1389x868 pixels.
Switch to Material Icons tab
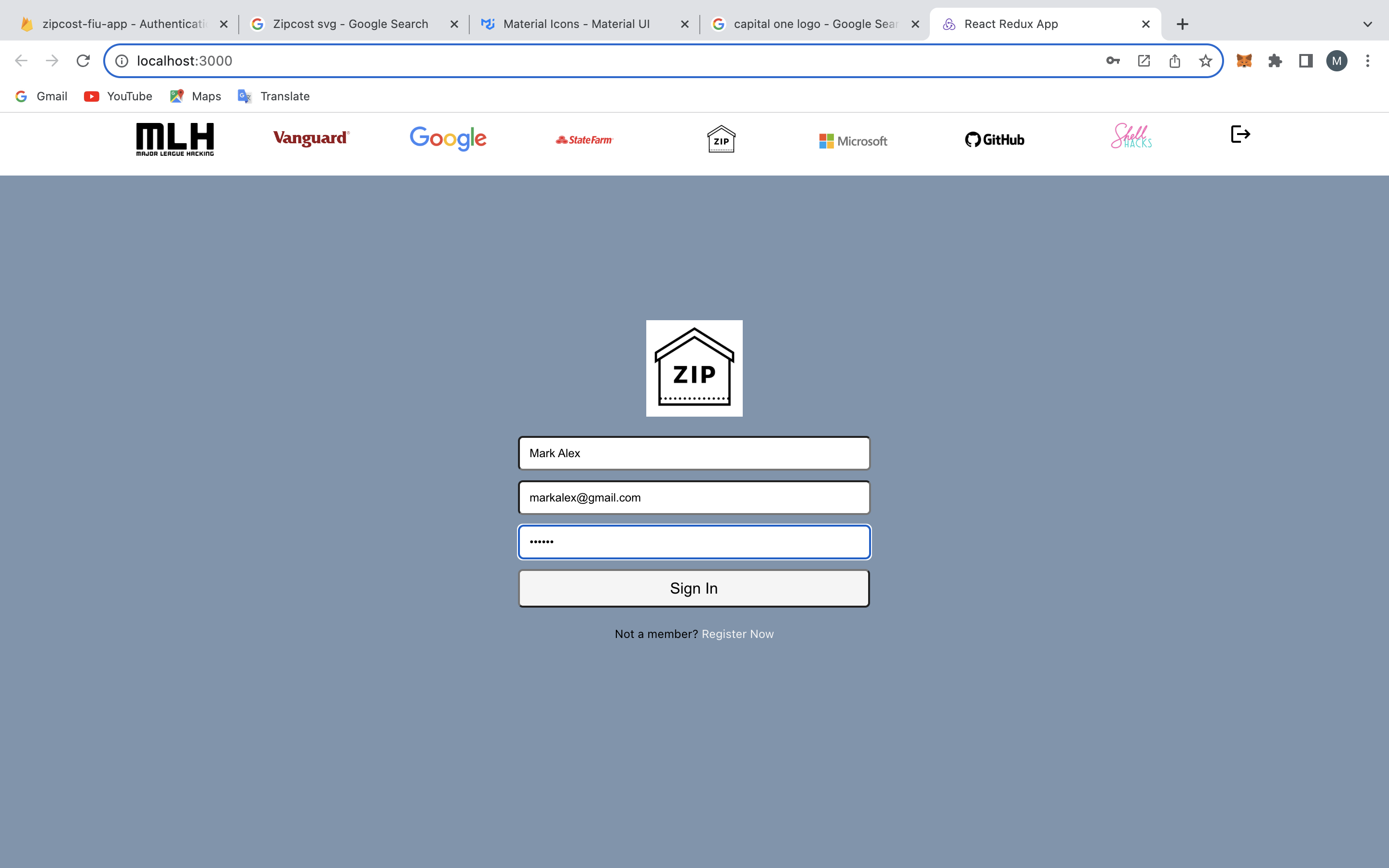click(576, 24)
